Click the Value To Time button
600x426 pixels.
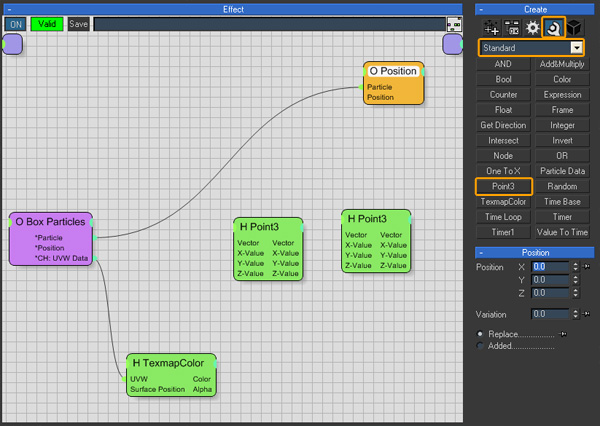click(562, 232)
